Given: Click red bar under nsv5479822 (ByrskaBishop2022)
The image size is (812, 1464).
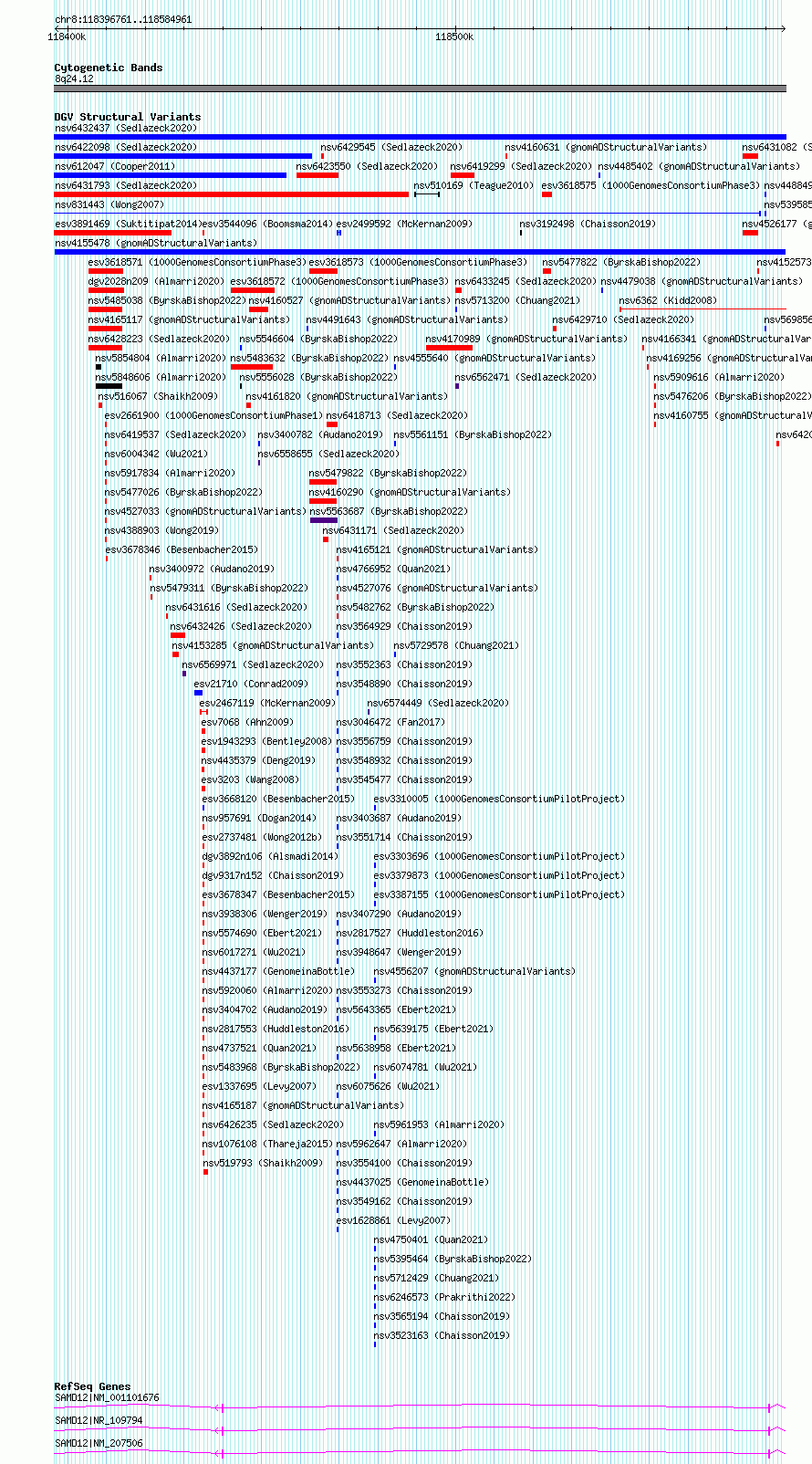Looking at the screenshot, I should tap(323, 482).
